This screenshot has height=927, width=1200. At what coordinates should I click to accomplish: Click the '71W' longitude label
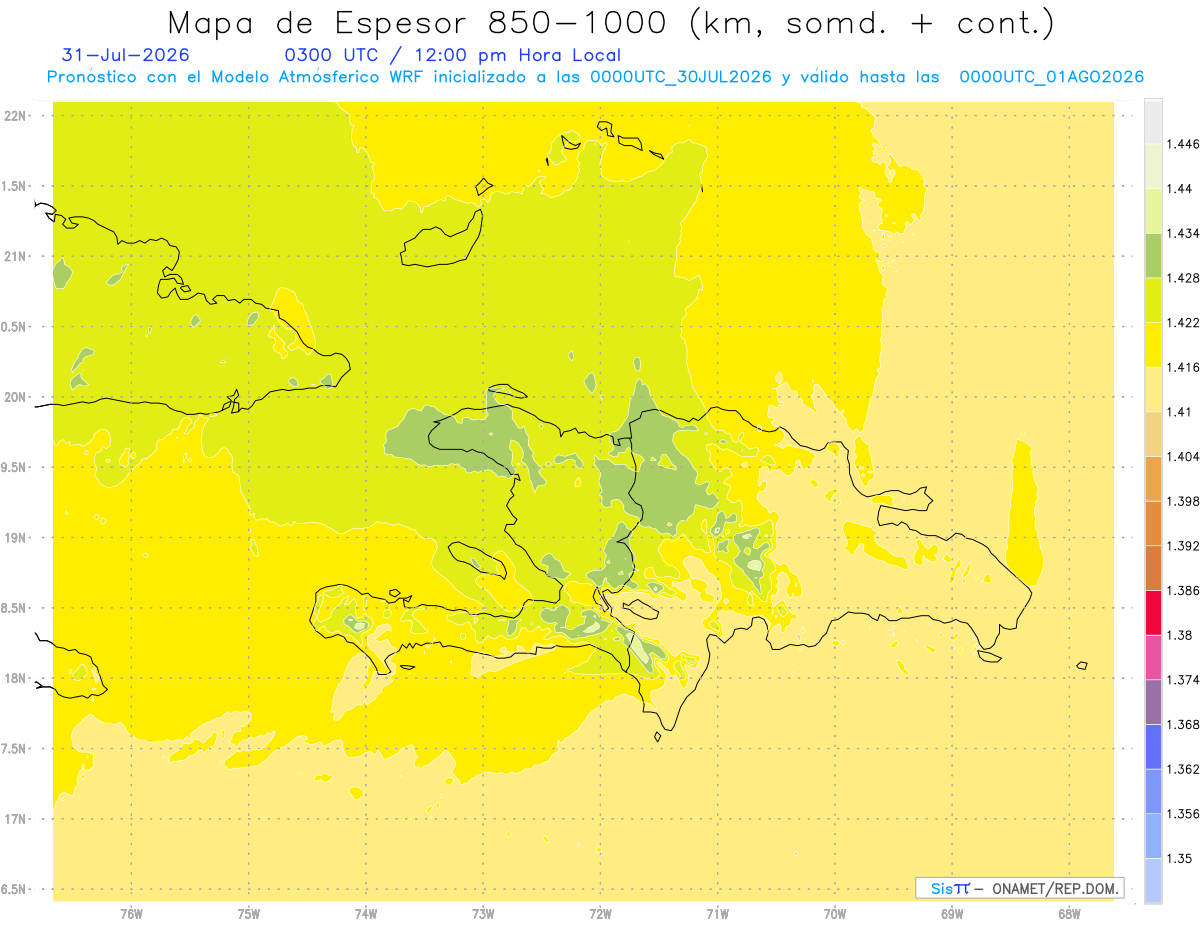point(717,914)
